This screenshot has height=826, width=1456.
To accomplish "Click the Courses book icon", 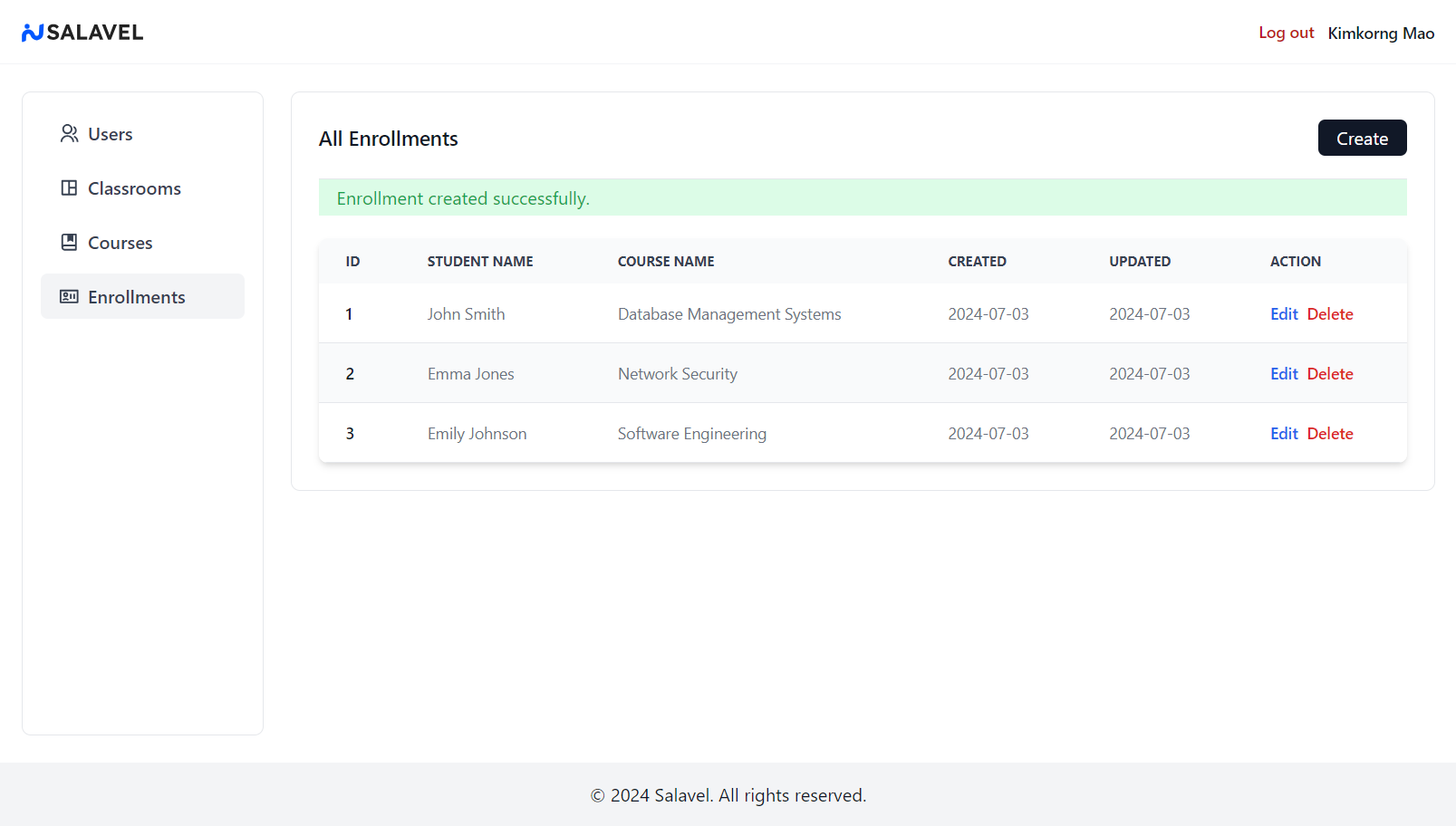I will click(x=69, y=243).
